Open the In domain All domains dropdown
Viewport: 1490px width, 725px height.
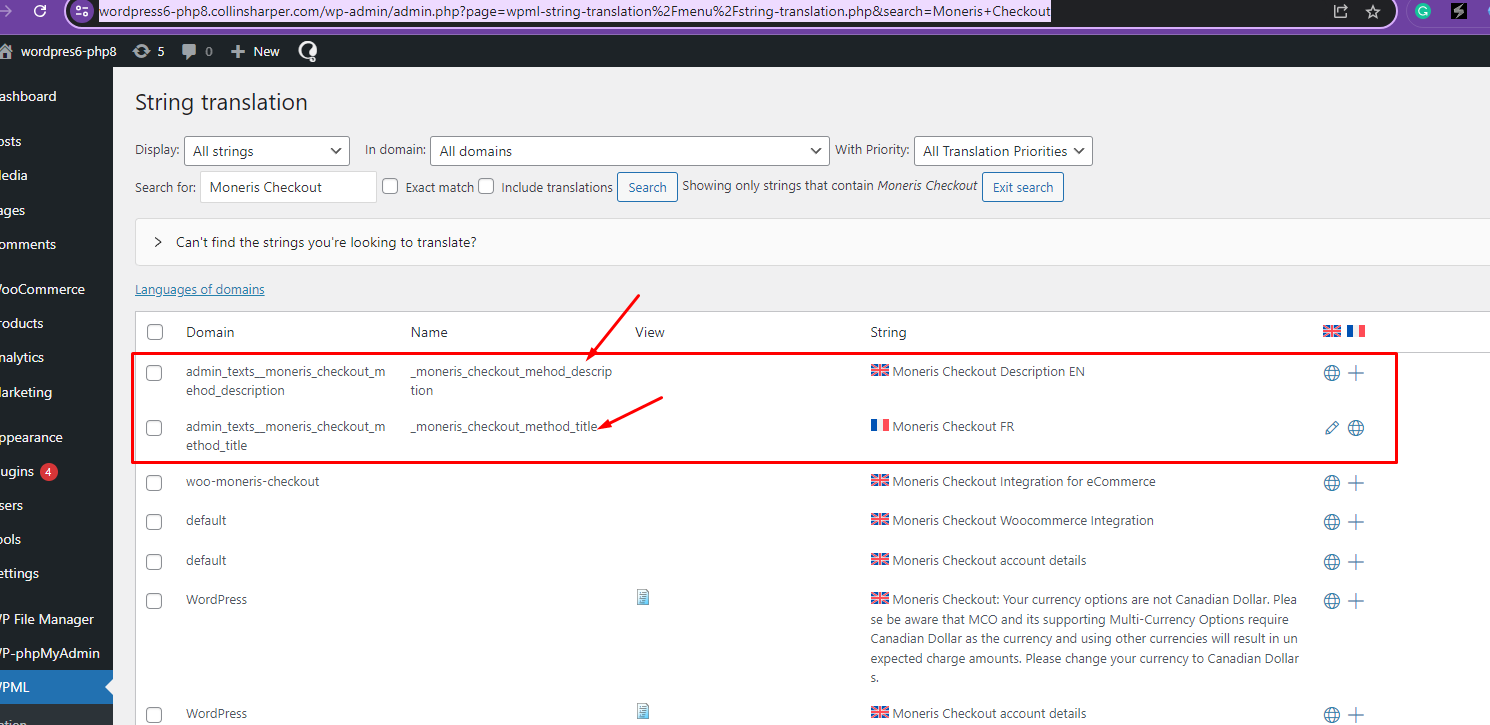click(630, 151)
